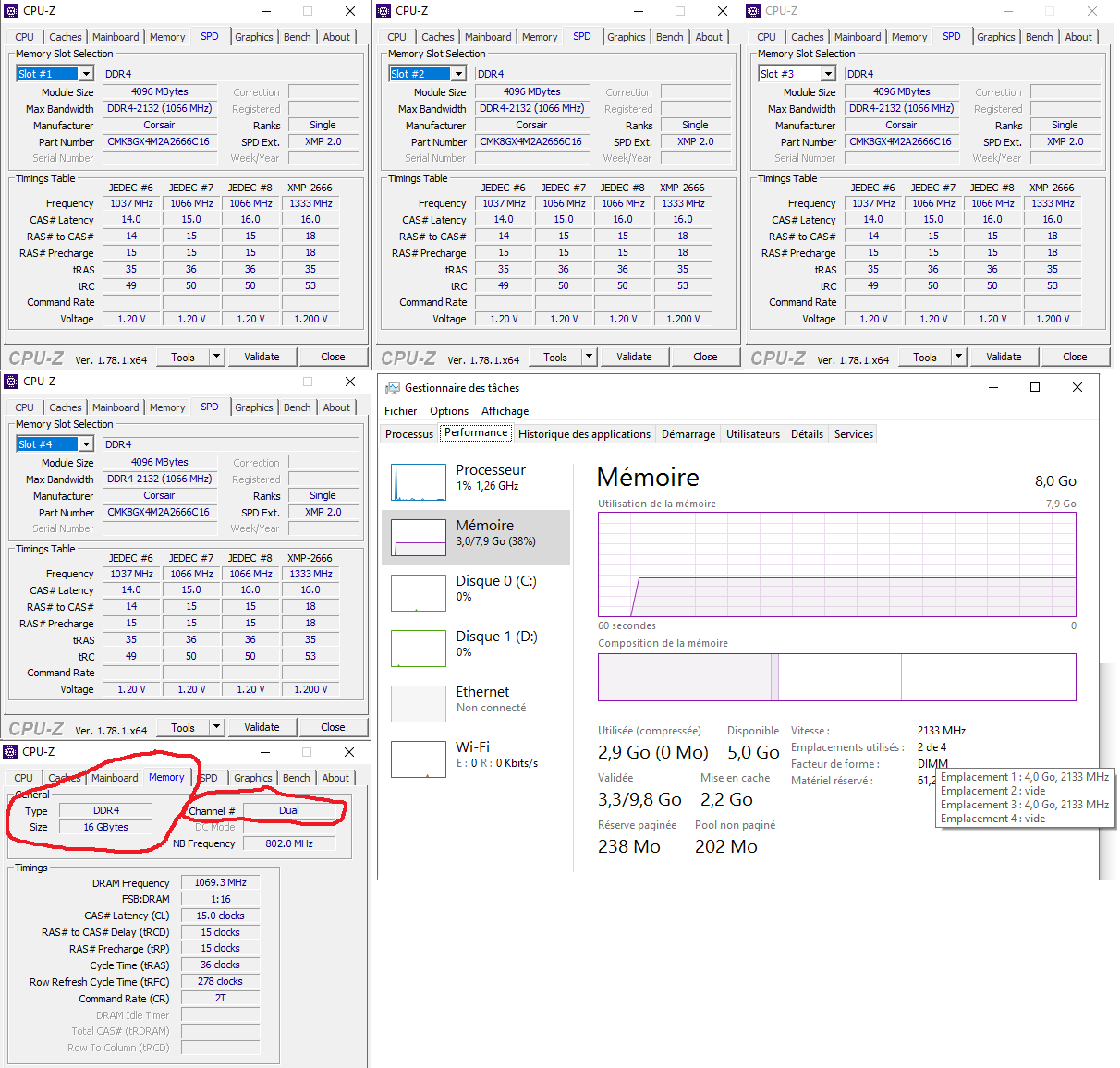1120x1068 pixels.
Task: Open Services tab in Task Manager
Action: pyautogui.click(x=854, y=434)
